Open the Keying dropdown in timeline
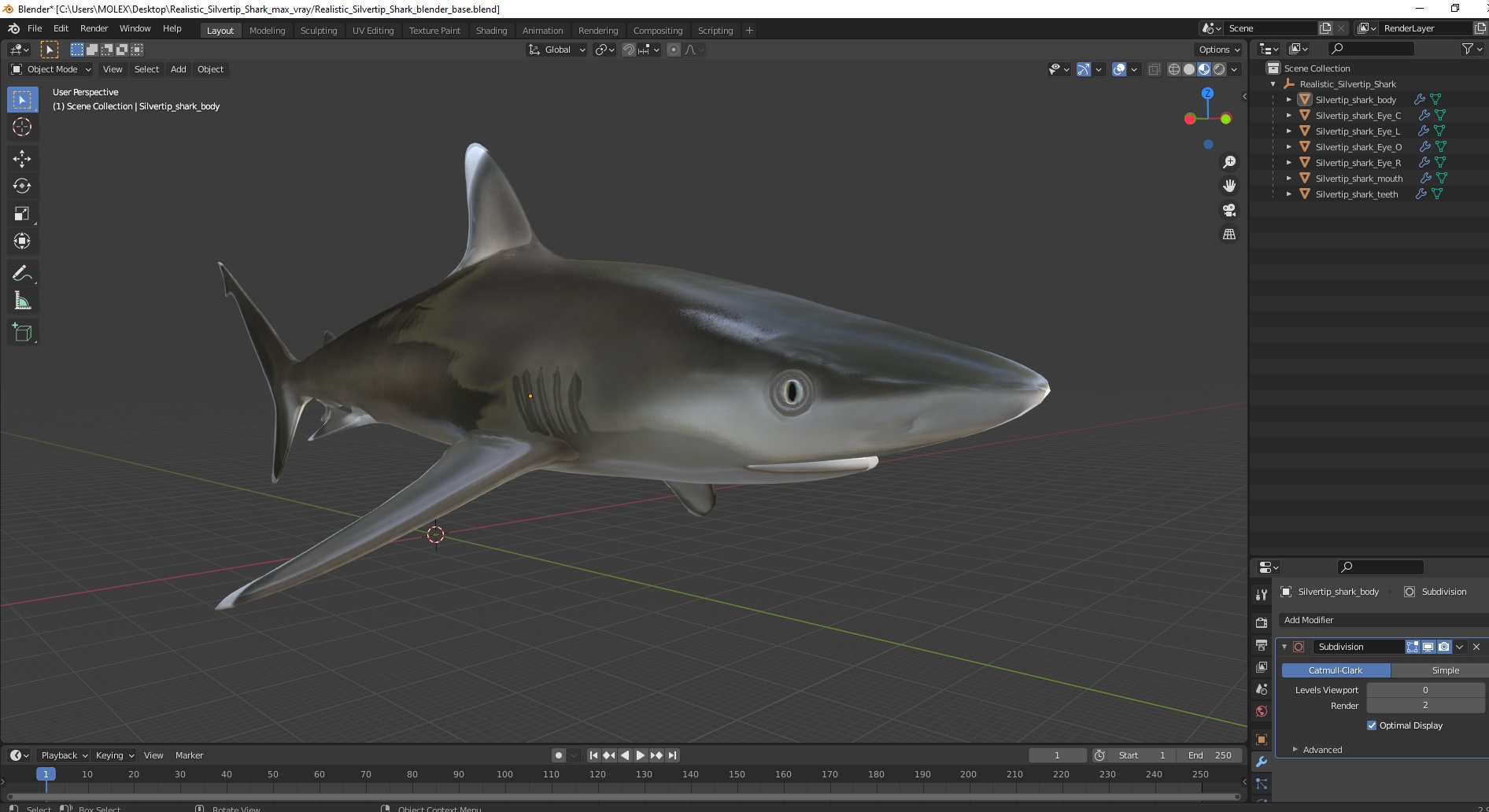The height and width of the screenshot is (812, 1489). (115, 755)
